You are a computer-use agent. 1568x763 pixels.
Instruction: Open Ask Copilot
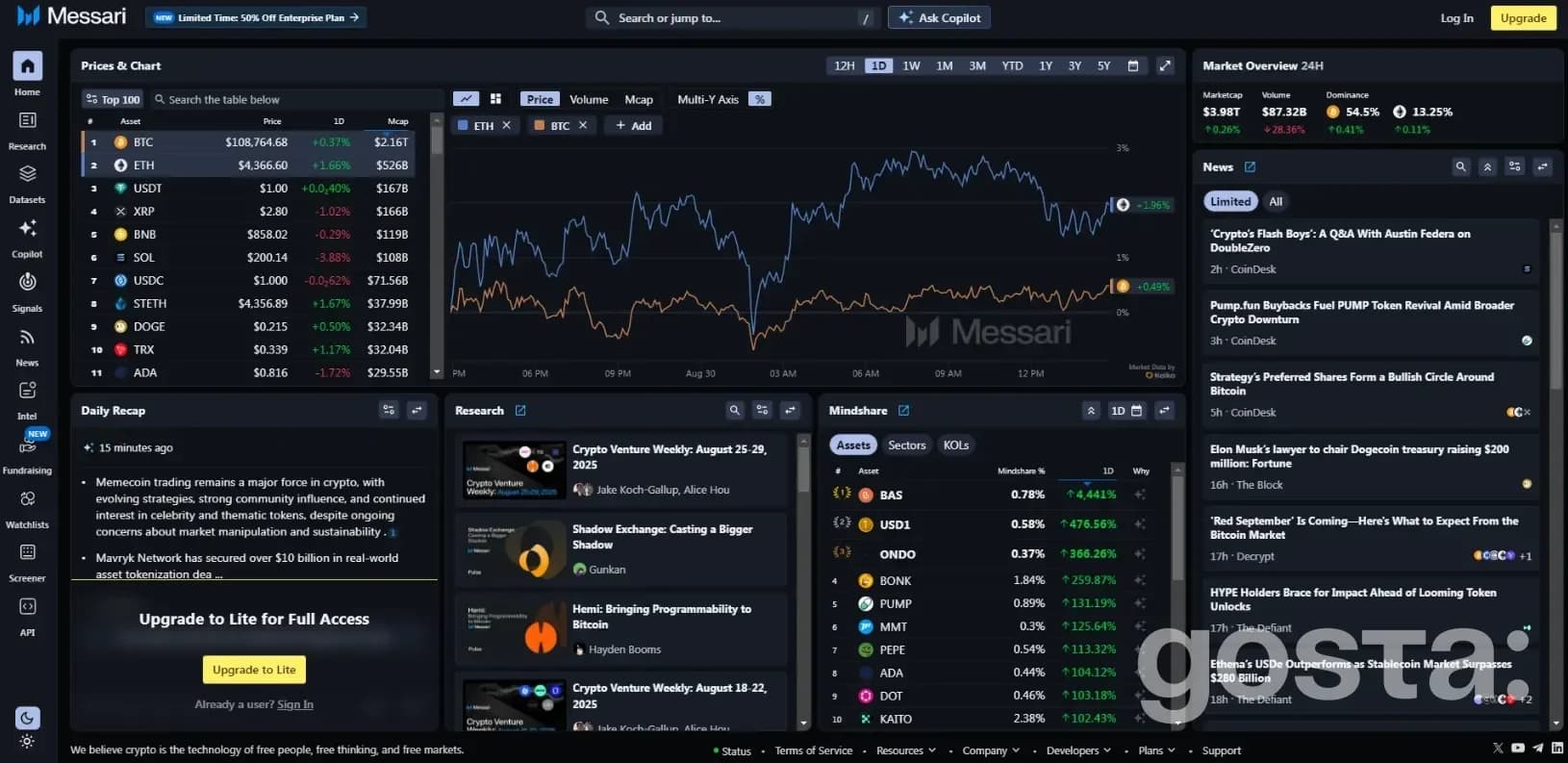(939, 17)
